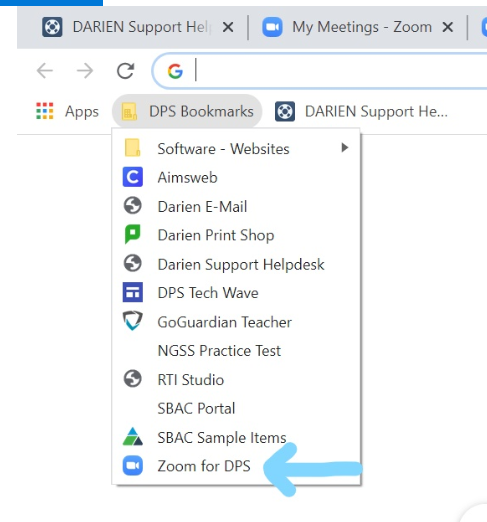Screen dimensions: 487x522
Task: Open the Apps grid shortcut
Action: coord(67,111)
